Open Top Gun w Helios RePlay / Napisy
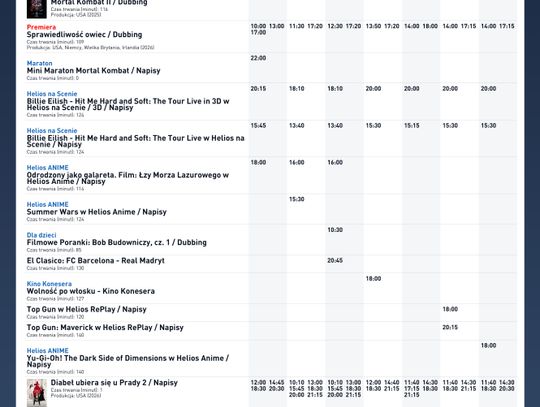This screenshot has height=407, width=540. click(87, 310)
